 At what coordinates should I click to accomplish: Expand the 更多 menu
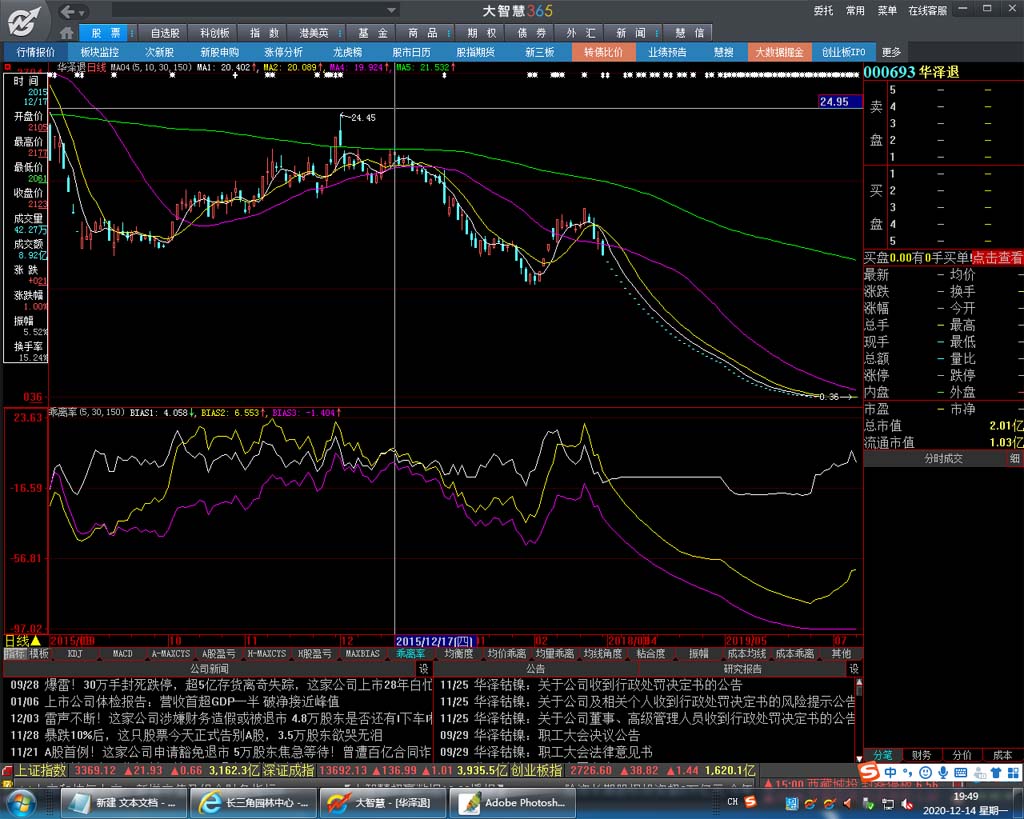click(x=891, y=52)
